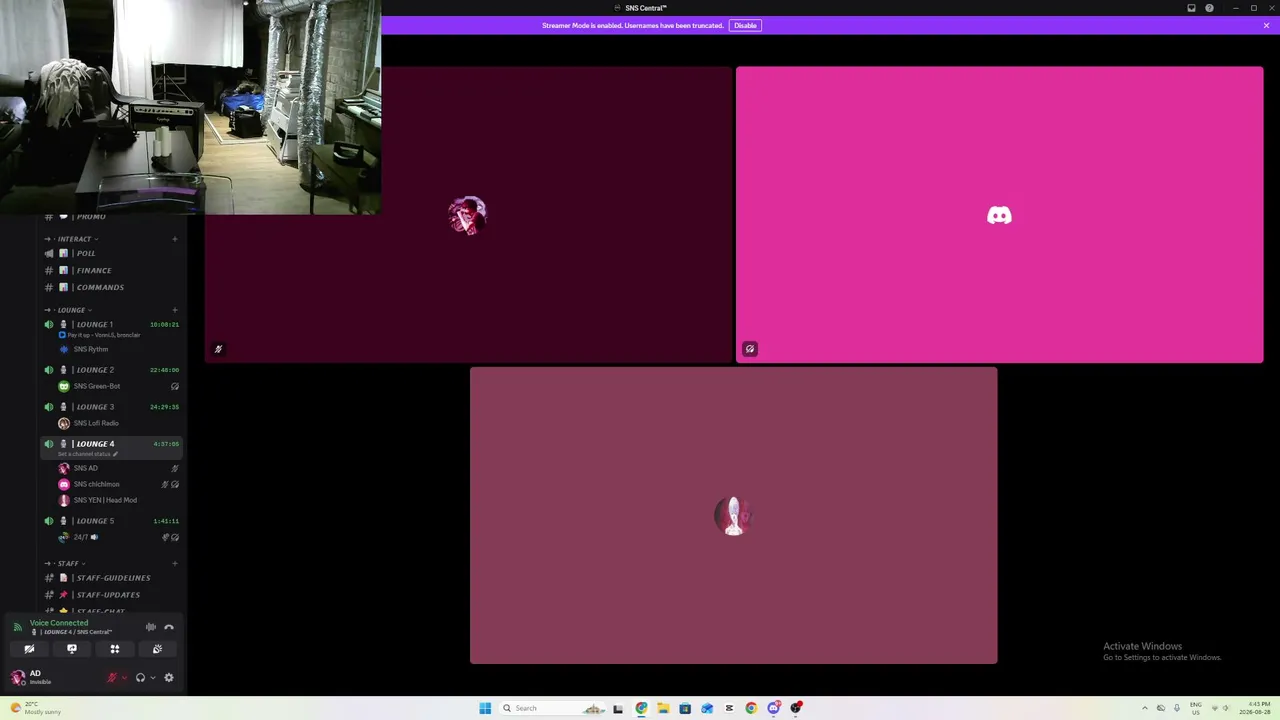This screenshot has height=720, width=1280.
Task: Unmute microphone in user panel
Action: pos(112,678)
